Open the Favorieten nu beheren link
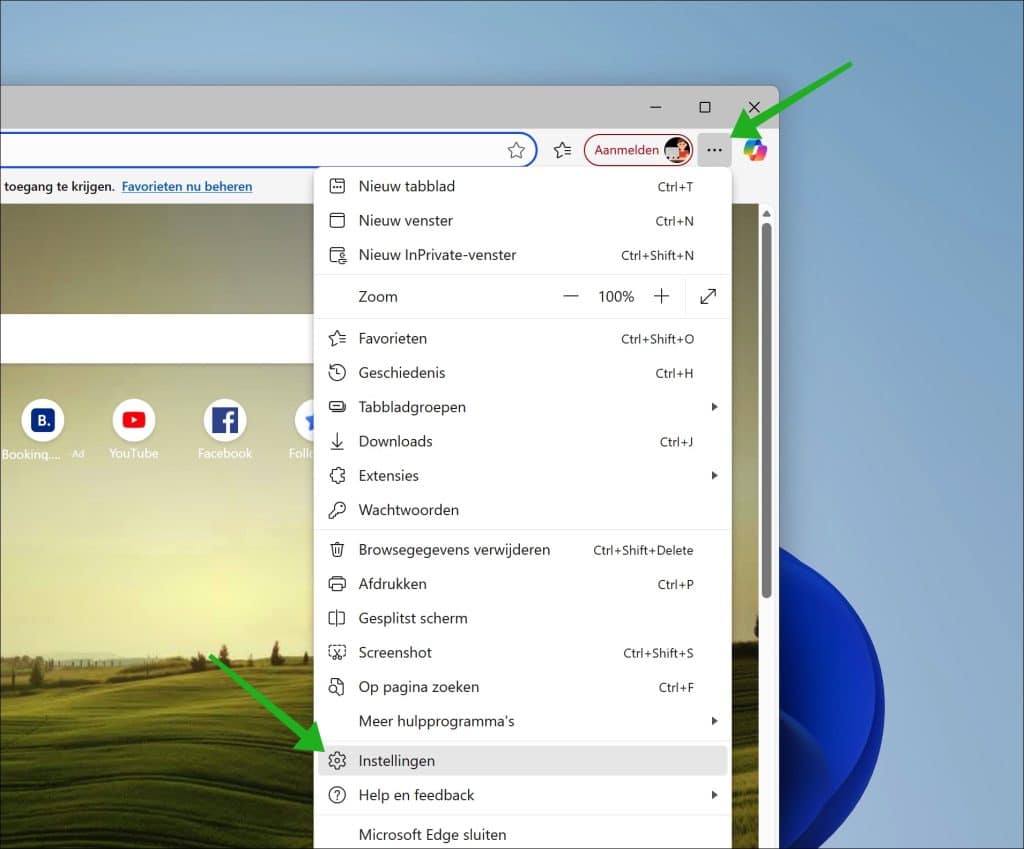Screen dimensions: 1024x849 coord(186,186)
